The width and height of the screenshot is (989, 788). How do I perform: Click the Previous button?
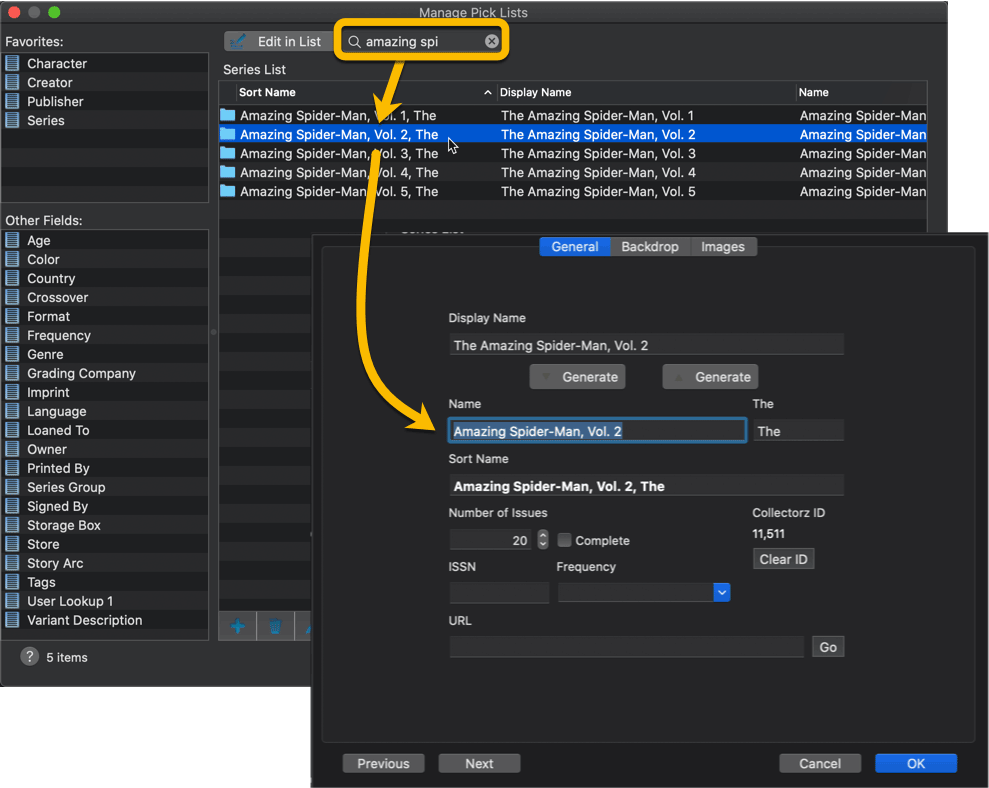[383, 763]
